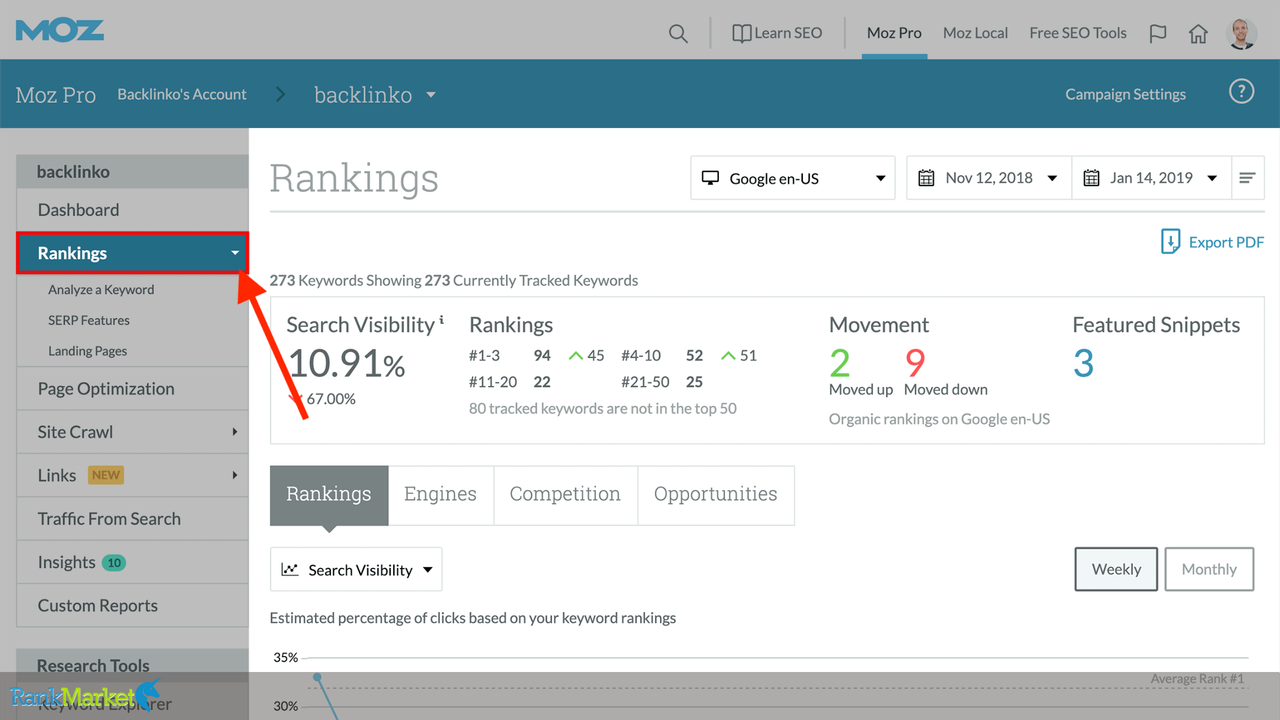Open Free SEO Tools menu
The image size is (1280, 720).
click(1078, 33)
